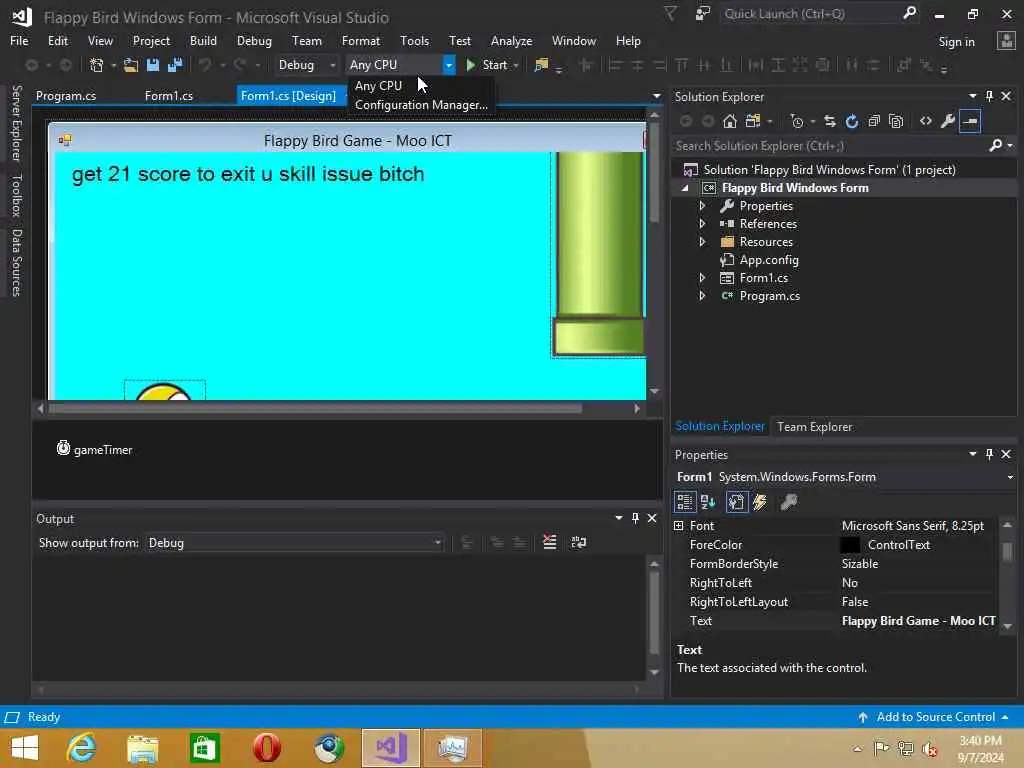The image size is (1024, 768).
Task: Open the Start button dropdown arrow
Action: tap(516, 65)
